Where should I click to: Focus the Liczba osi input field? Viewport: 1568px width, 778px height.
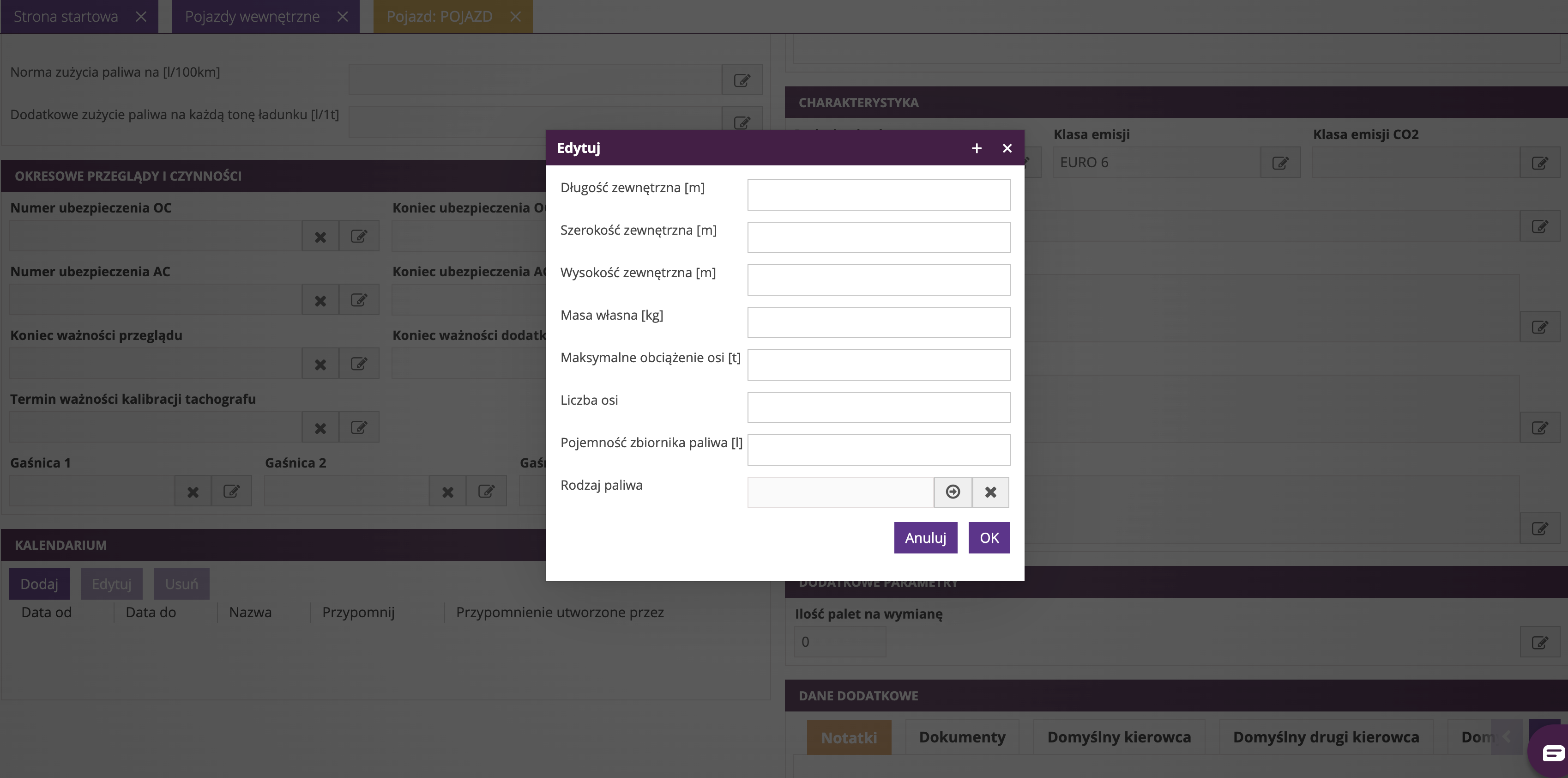coord(878,407)
